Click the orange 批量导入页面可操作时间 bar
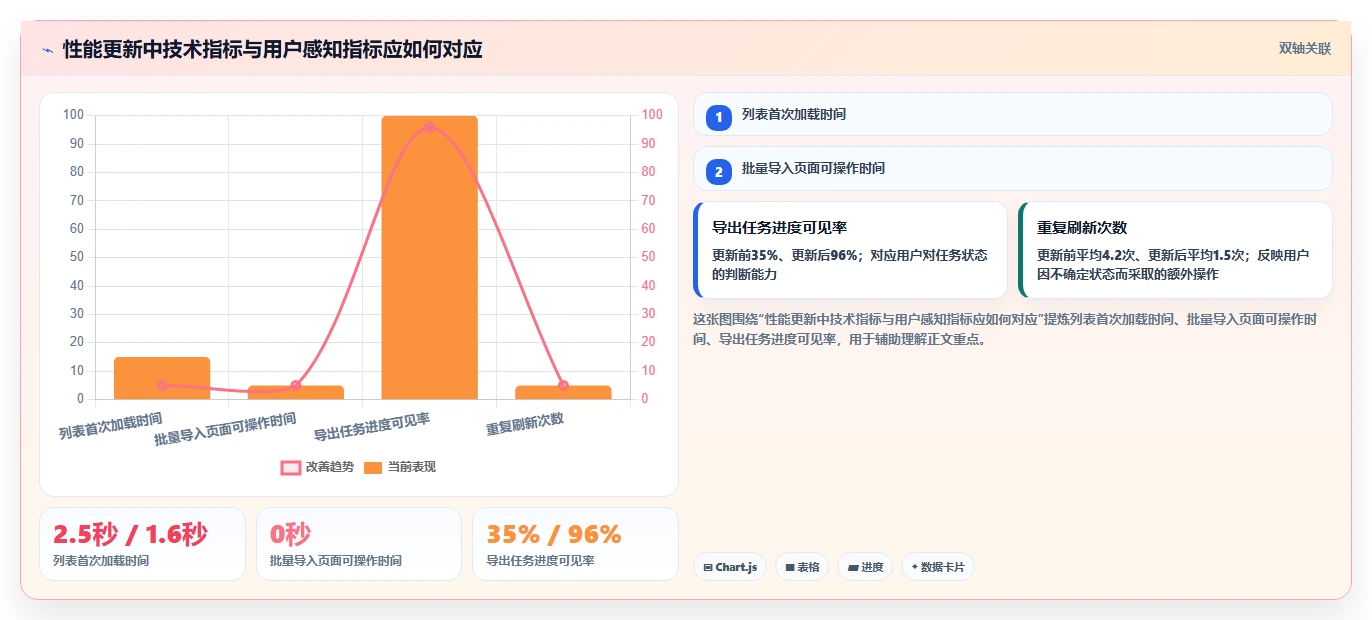The height and width of the screenshot is (620, 1372). (x=296, y=392)
